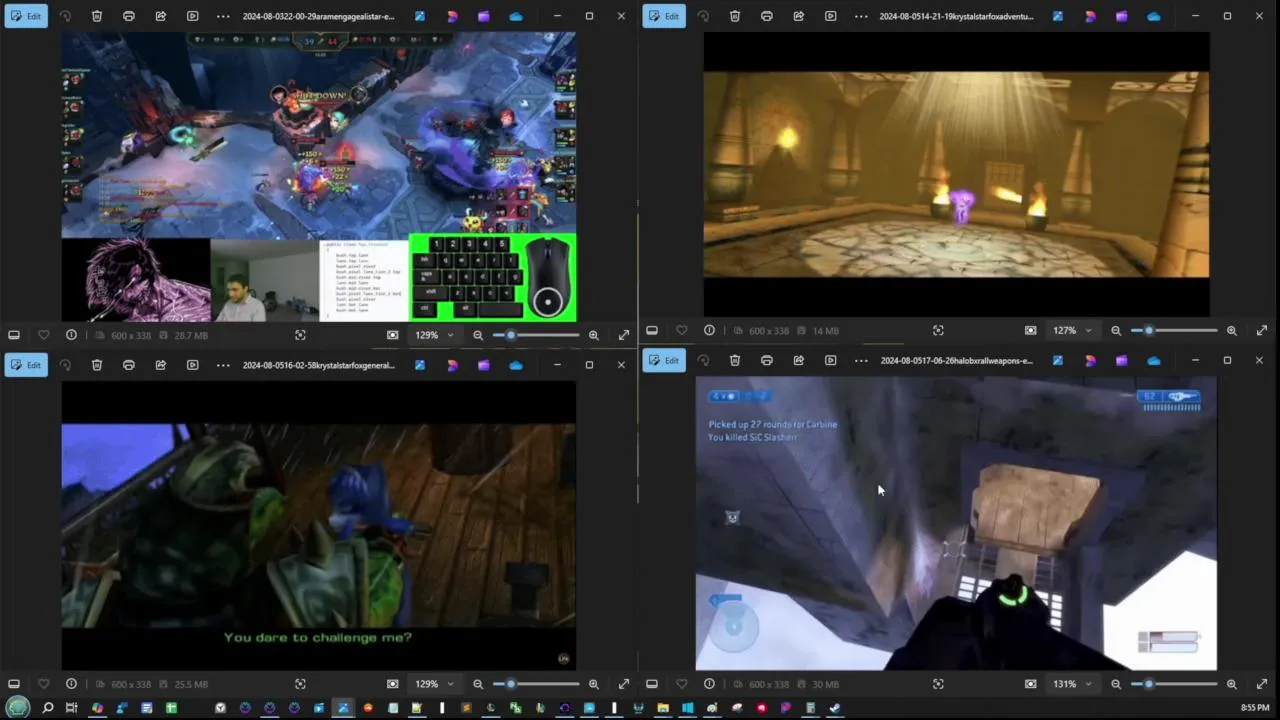Open See more menu in aramengagealistar window

click(223, 16)
